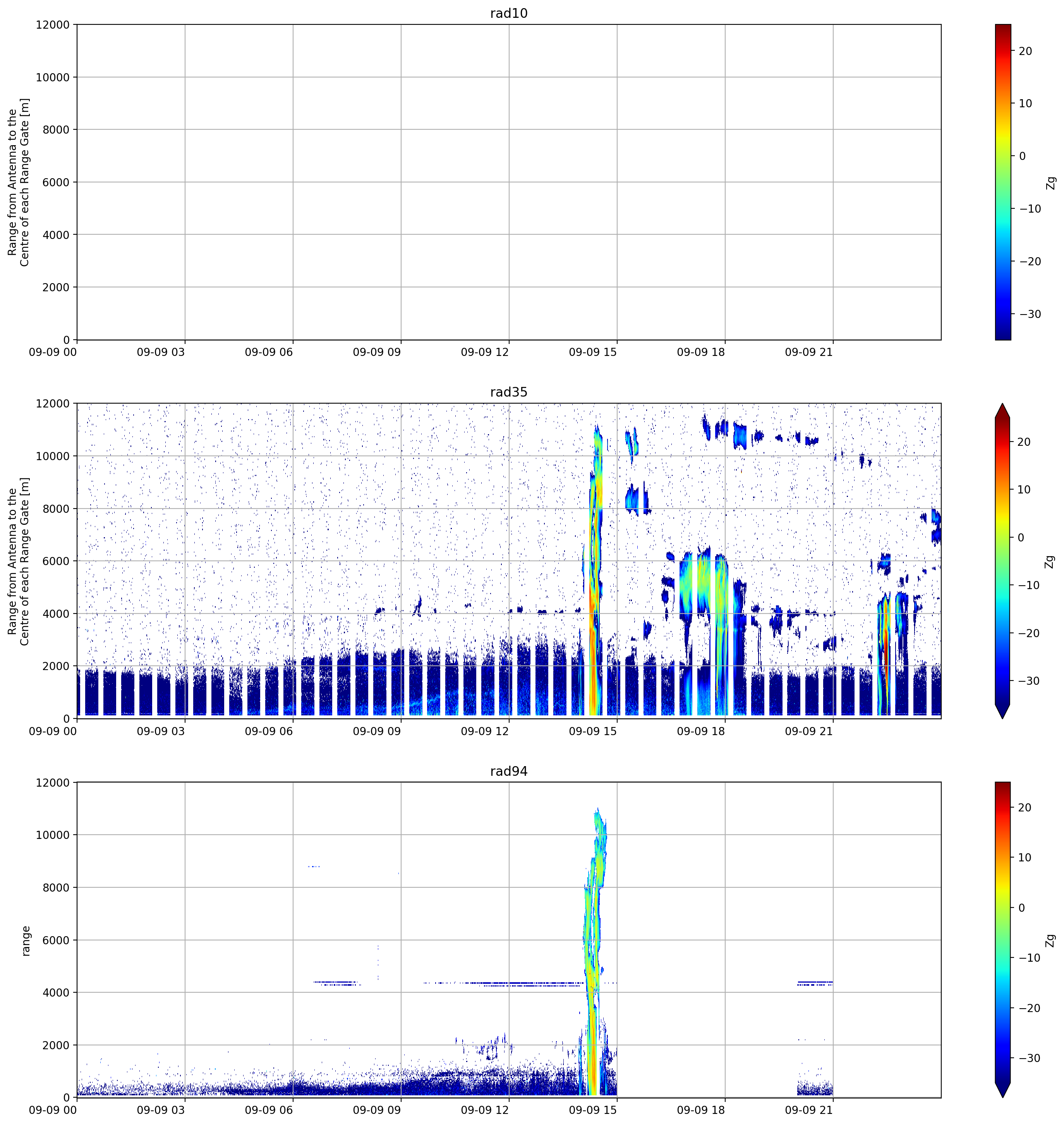Click the 10 tick on rad94 colorbar
The width and height of the screenshot is (1064, 1124).
(x=1025, y=857)
